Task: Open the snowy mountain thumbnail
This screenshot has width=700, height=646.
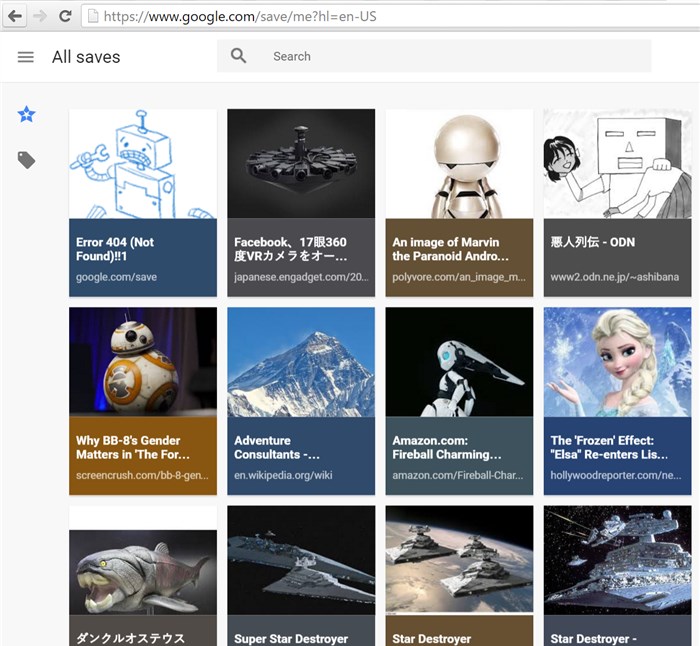Action: coord(301,362)
